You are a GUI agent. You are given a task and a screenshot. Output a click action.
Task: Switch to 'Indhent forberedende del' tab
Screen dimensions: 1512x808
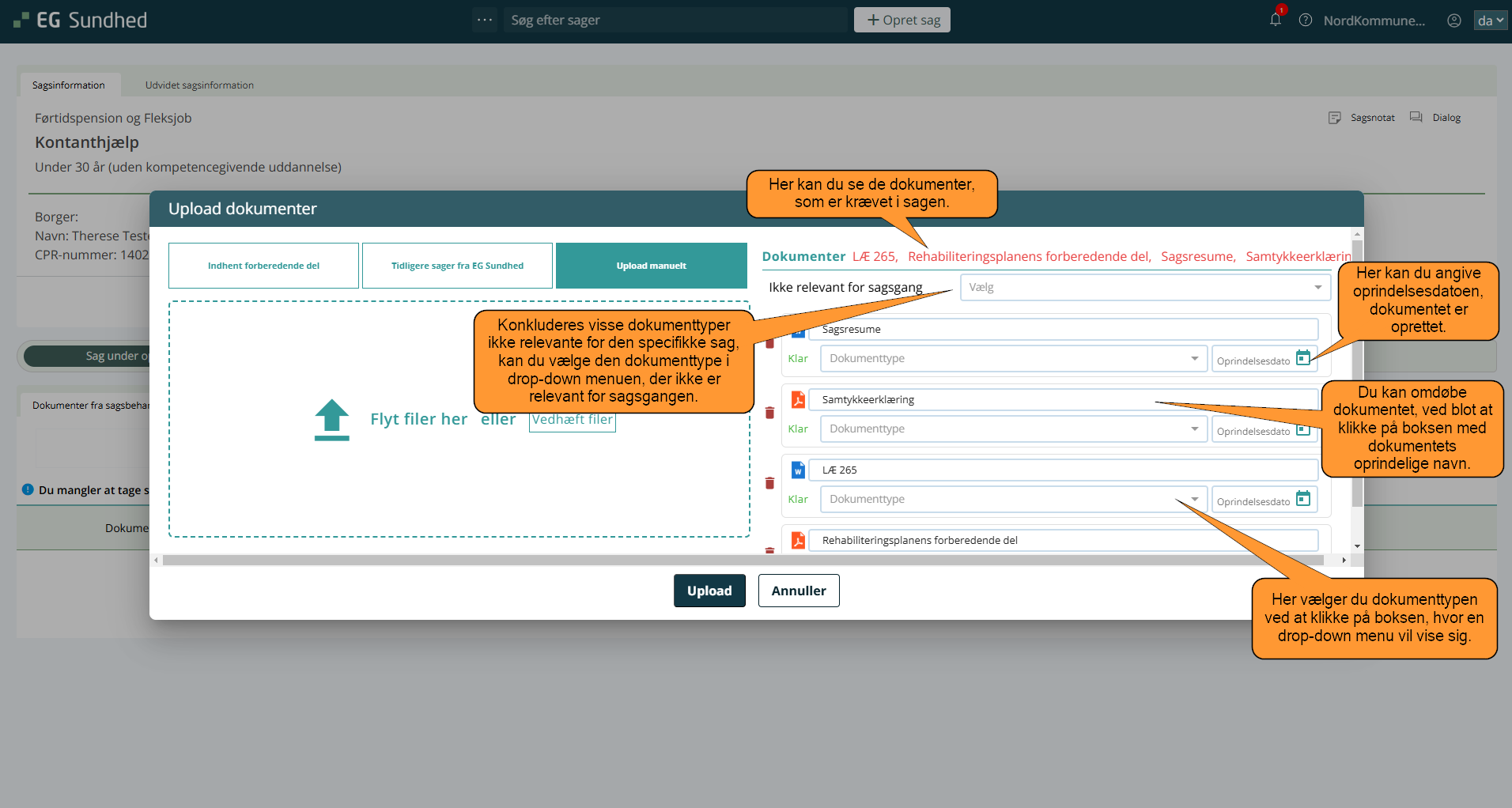pos(263,266)
